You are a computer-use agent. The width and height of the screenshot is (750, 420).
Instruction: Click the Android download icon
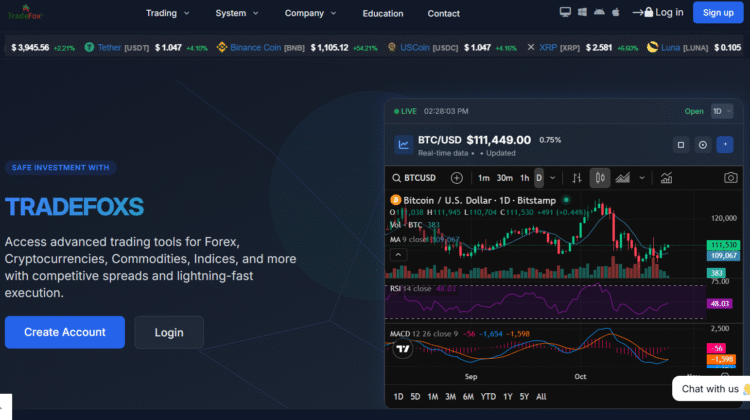point(599,13)
